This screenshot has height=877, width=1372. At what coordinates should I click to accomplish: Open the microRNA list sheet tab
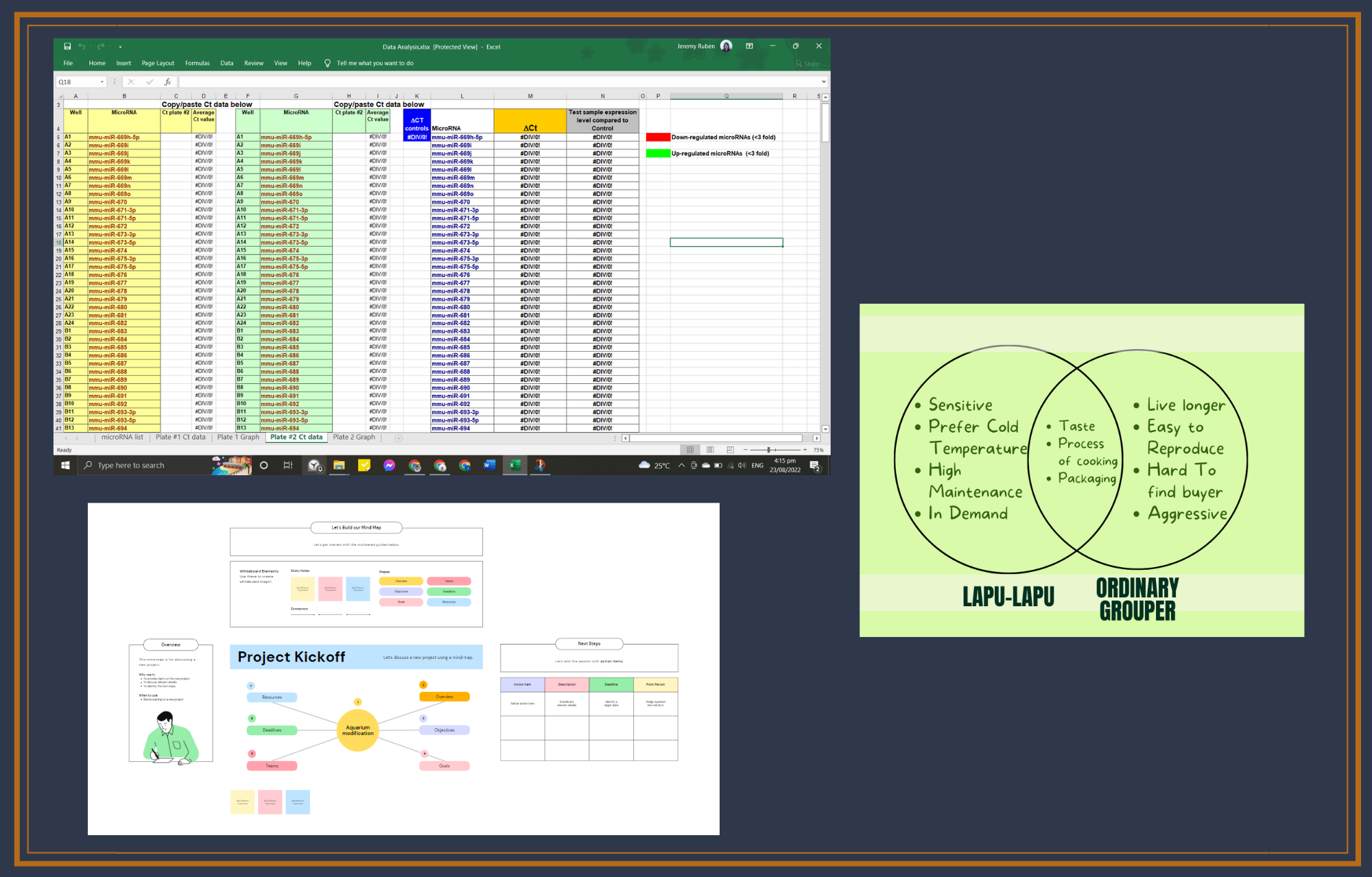[x=122, y=437]
